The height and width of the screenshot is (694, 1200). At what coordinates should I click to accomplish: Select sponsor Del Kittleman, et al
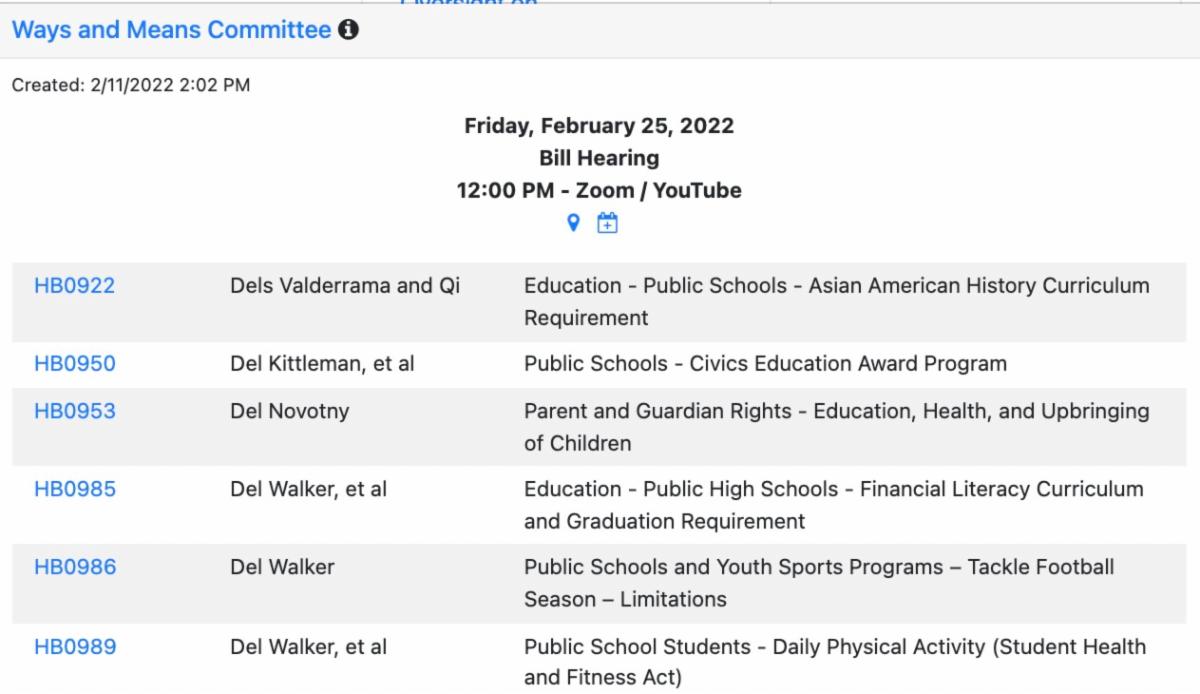322,364
